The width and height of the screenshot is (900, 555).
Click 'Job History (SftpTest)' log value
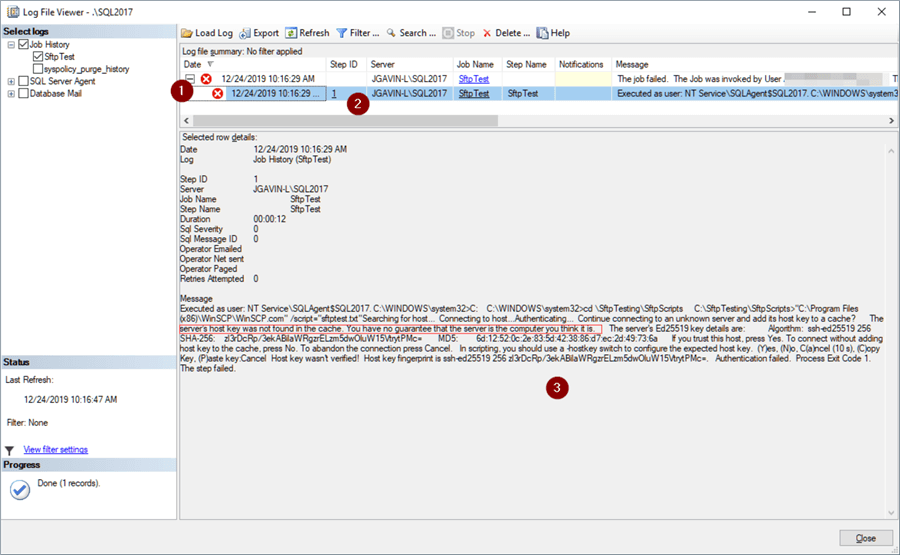(292, 160)
